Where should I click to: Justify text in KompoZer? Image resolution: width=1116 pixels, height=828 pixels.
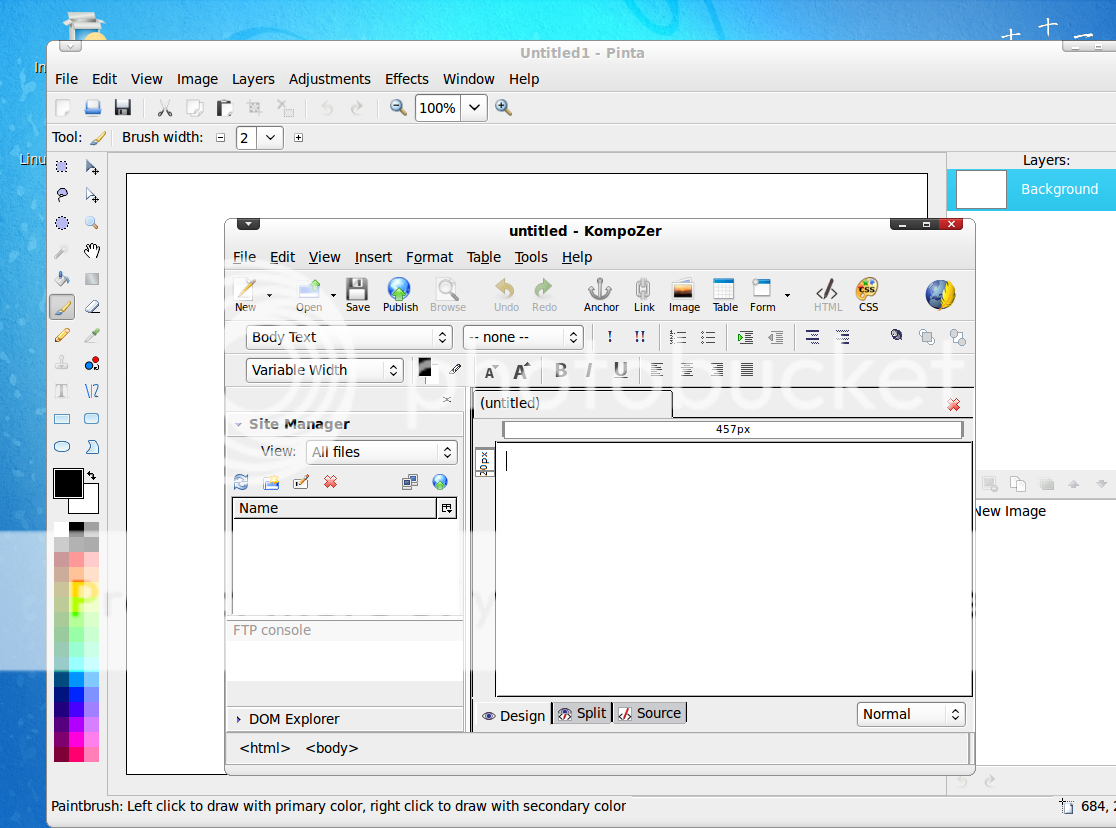click(x=747, y=370)
